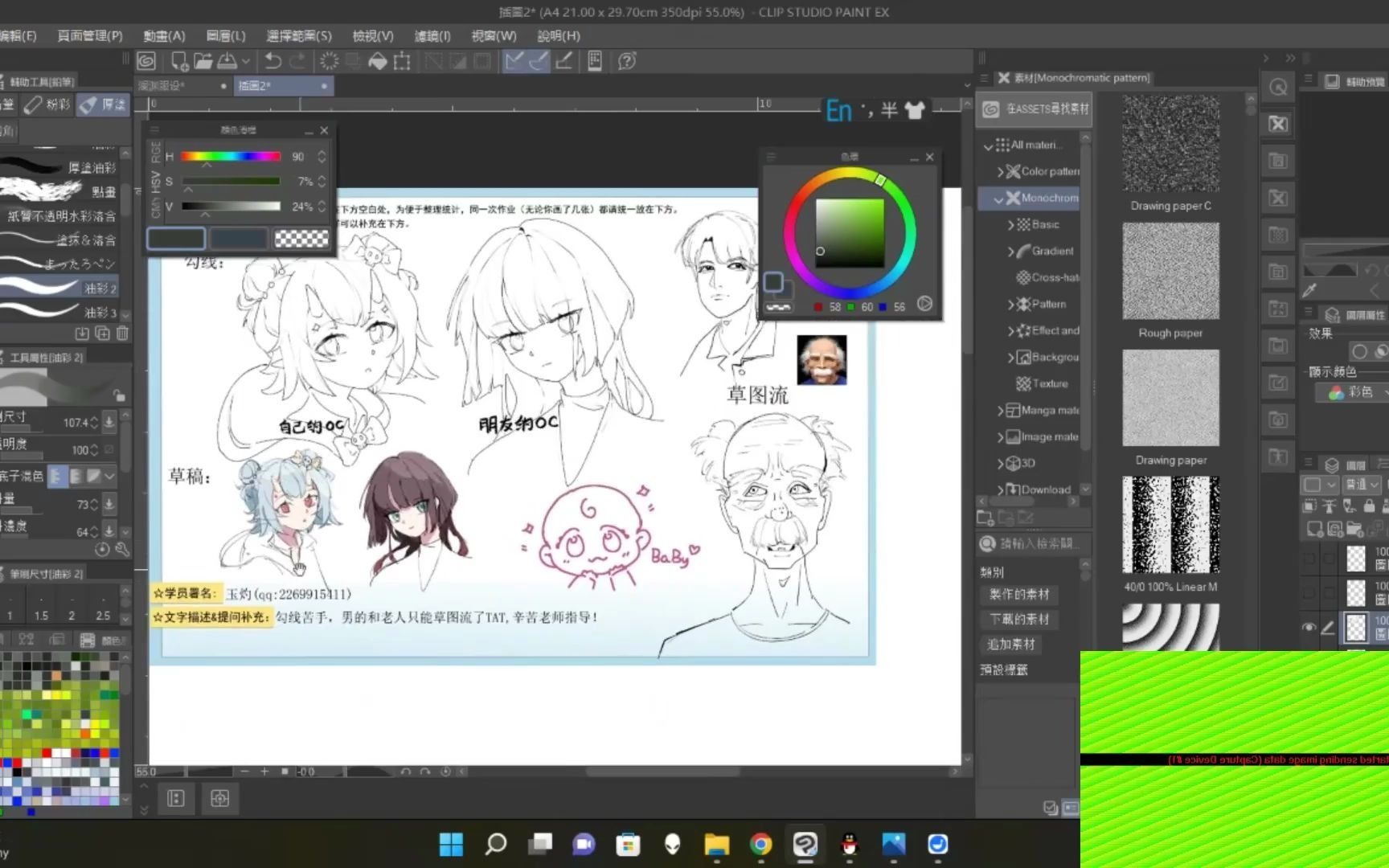Adjust the Hue slider in color panel

click(231, 157)
